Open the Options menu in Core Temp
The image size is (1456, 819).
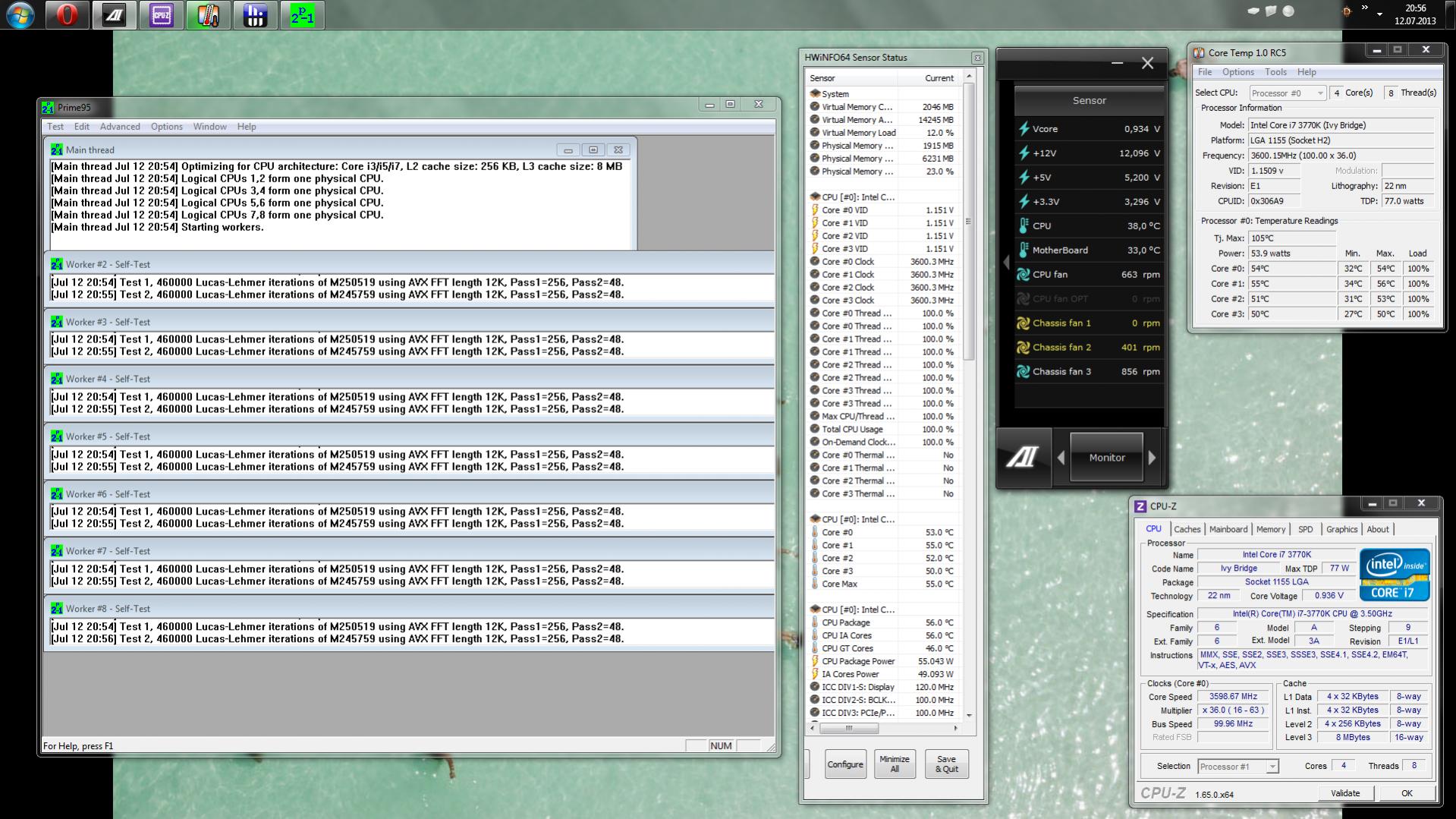point(1237,72)
